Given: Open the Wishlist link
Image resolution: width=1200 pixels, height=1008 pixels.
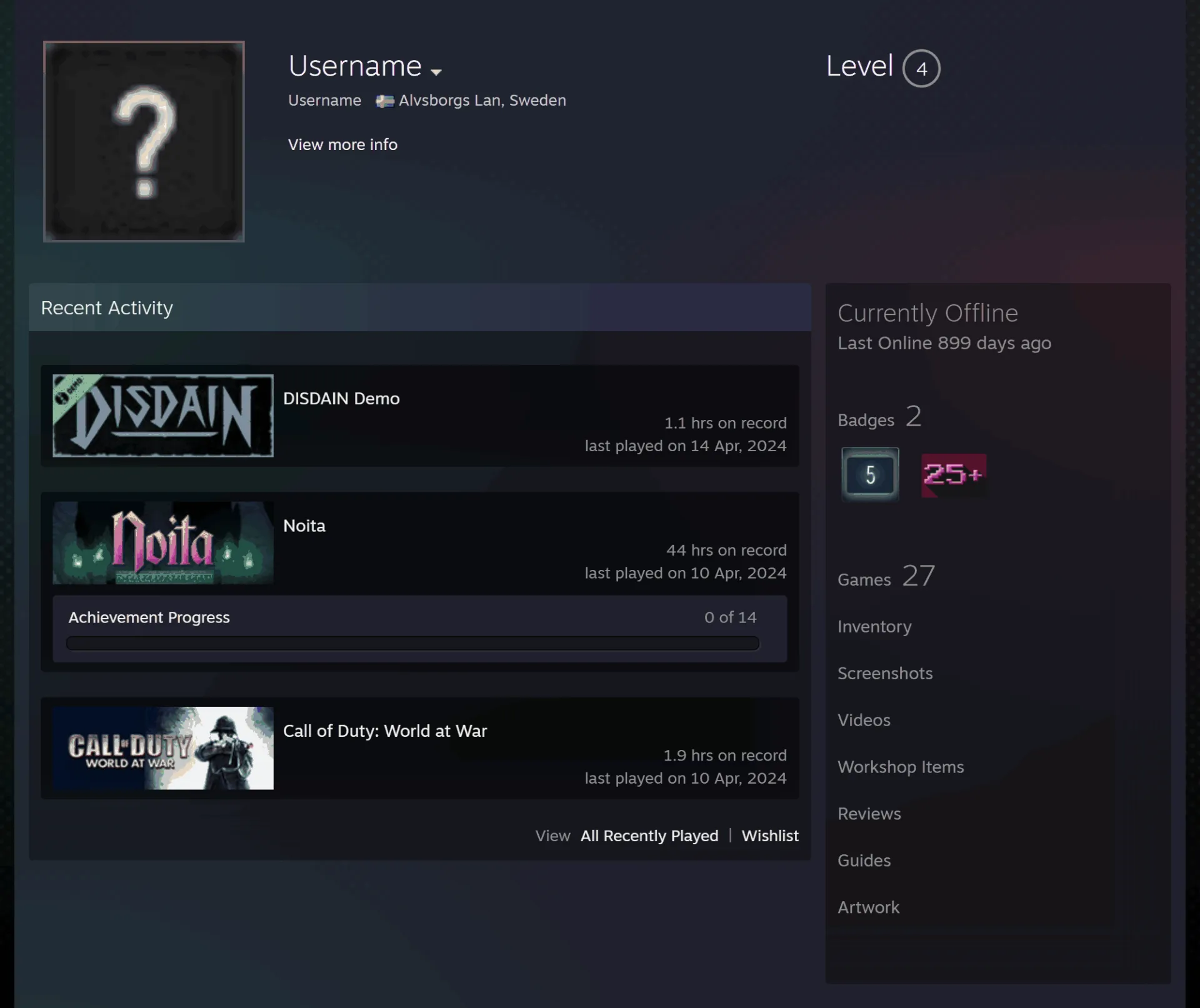Looking at the screenshot, I should point(770,836).
